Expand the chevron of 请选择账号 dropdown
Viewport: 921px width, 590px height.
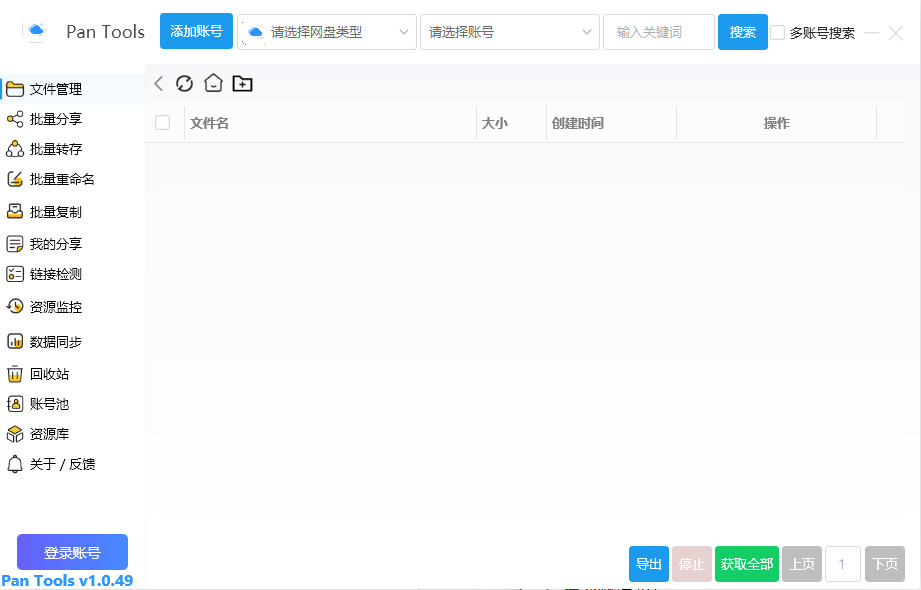point(587,32)
